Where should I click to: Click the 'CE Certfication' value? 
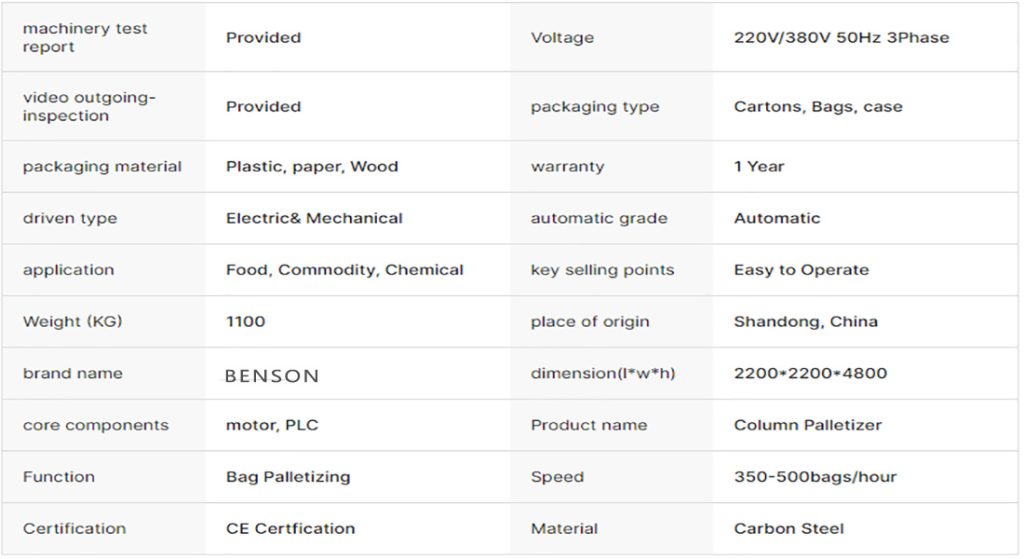[290, 528]
